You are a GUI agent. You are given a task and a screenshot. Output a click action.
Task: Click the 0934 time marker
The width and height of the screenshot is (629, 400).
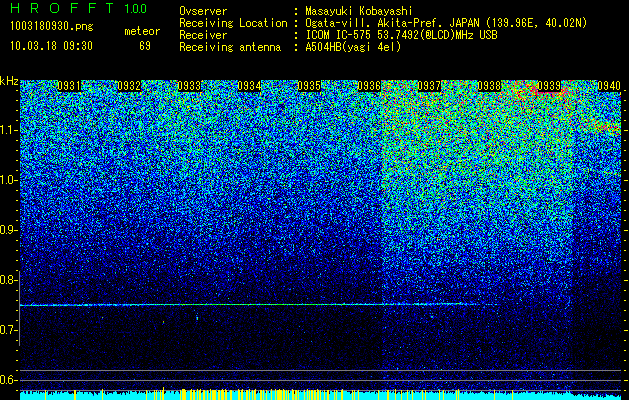(x=249, y=86)
